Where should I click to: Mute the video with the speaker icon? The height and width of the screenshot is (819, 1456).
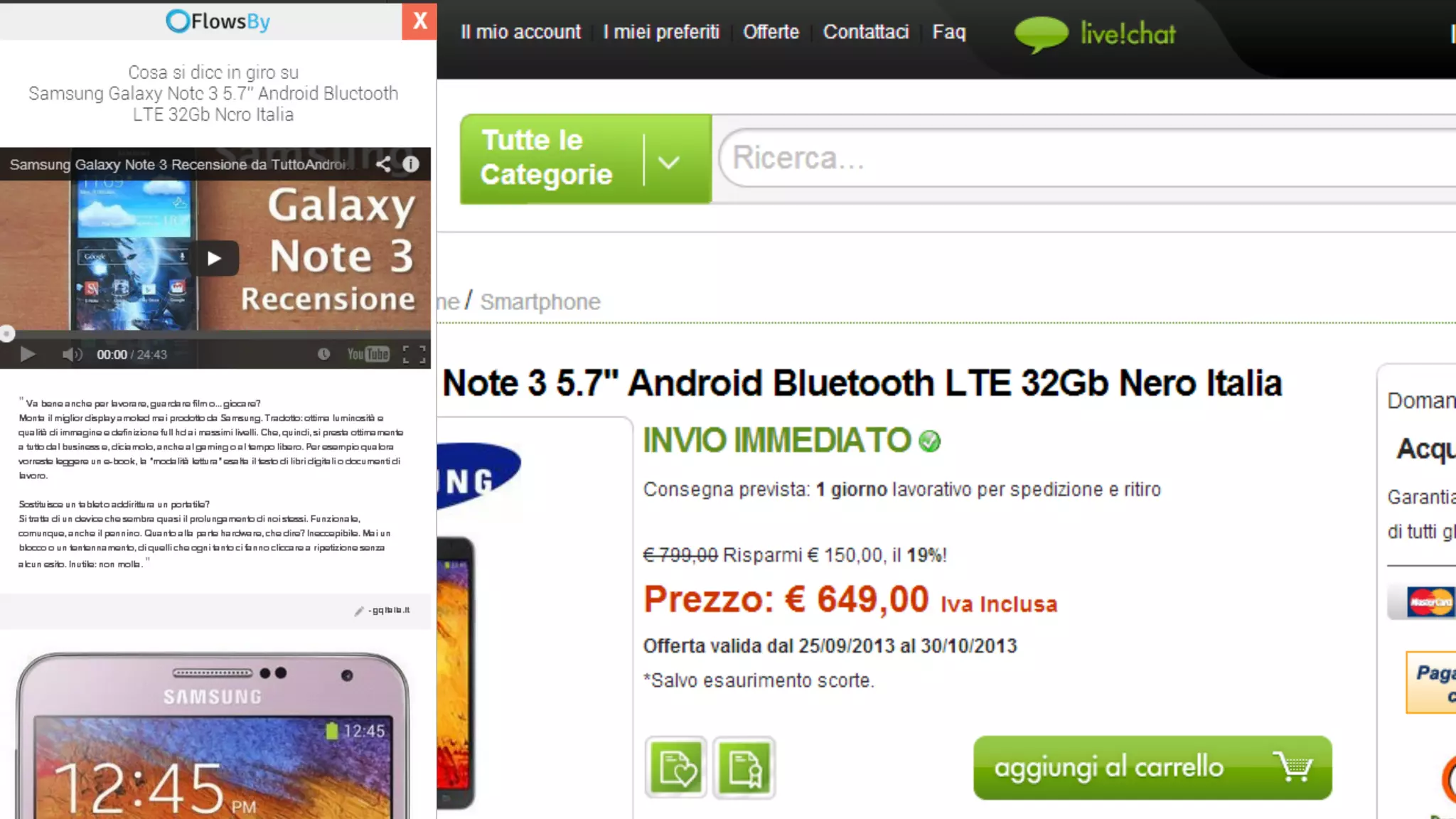[71, 354]
